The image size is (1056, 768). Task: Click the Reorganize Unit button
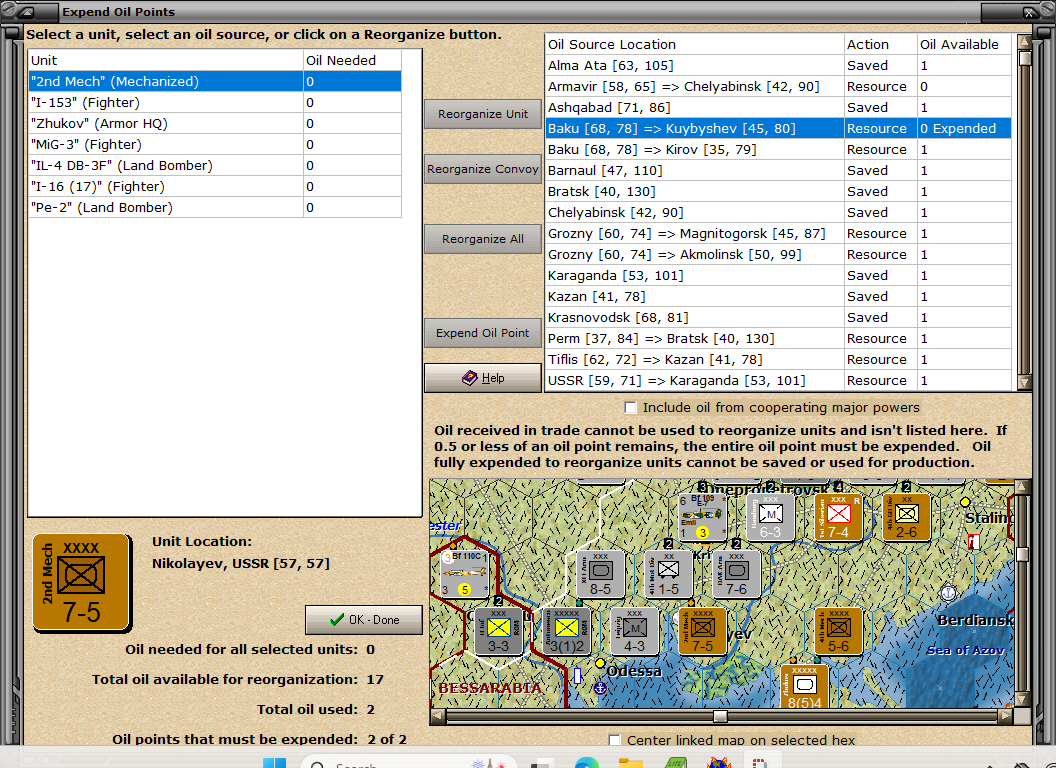[483, 114]
